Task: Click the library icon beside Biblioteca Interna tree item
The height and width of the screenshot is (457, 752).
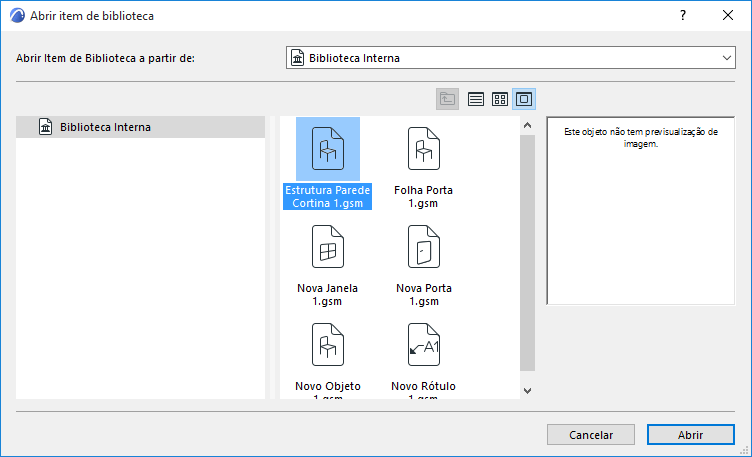Action: click(x=46, y=127)
